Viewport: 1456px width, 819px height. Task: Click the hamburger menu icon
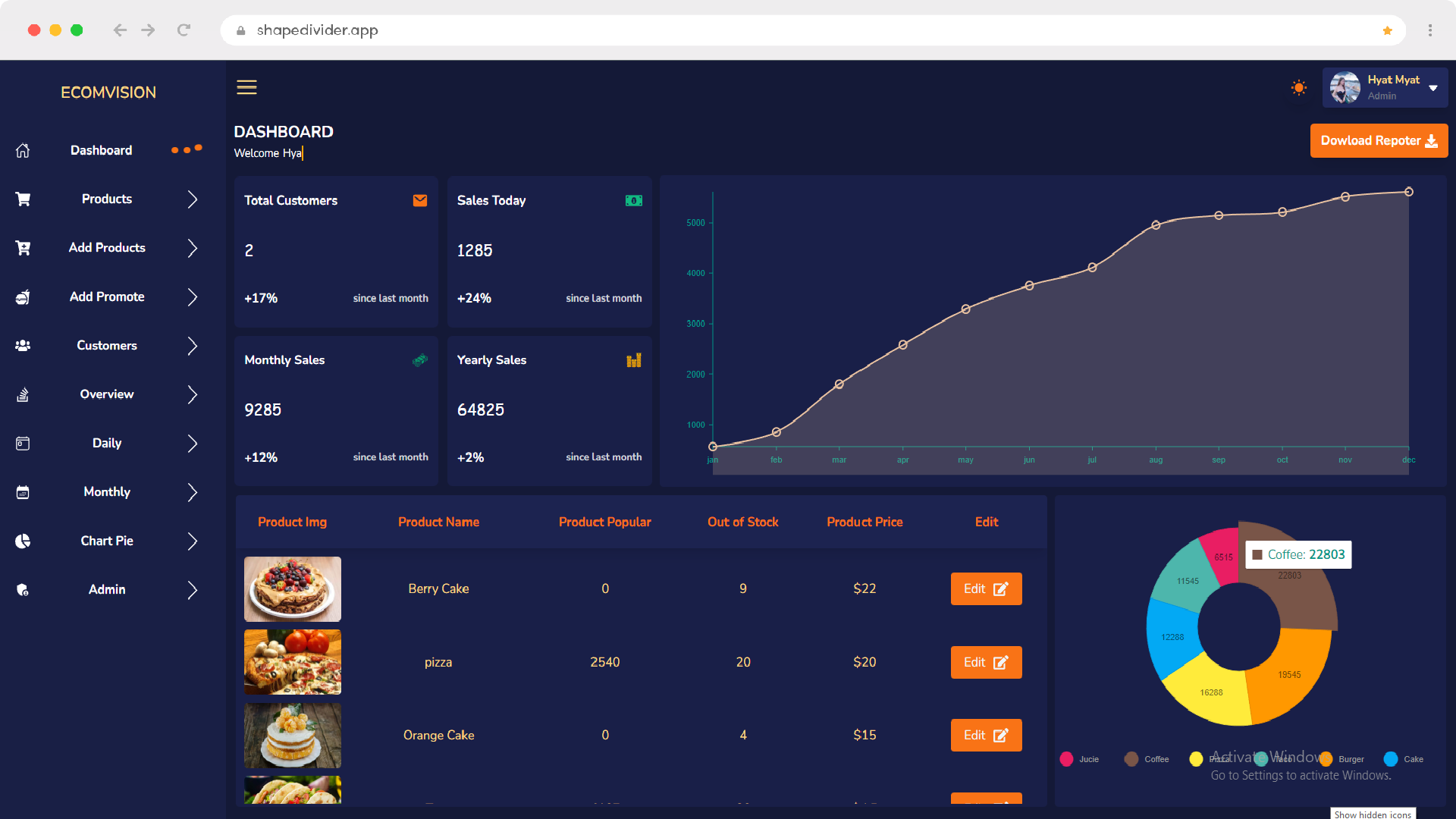coord(246,87)
